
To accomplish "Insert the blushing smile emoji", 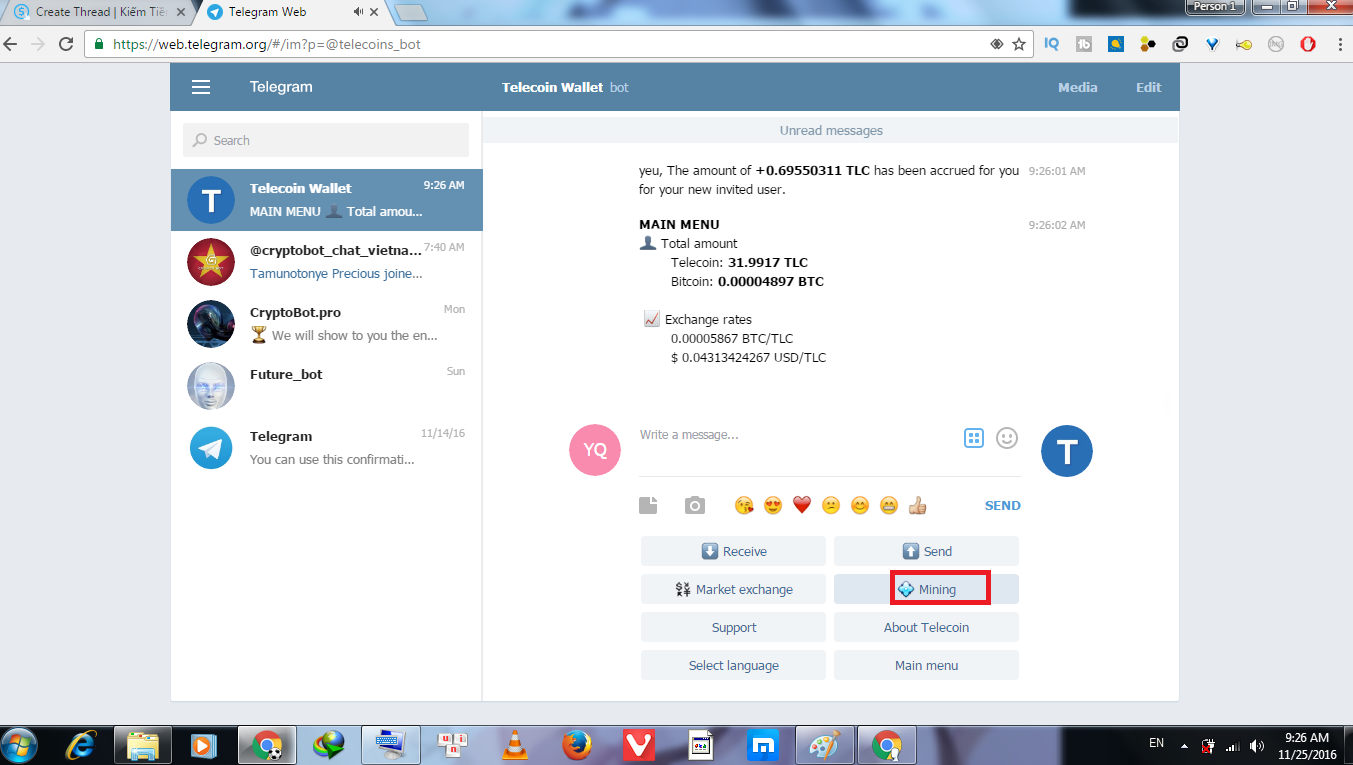I will (x=859, y=506).
